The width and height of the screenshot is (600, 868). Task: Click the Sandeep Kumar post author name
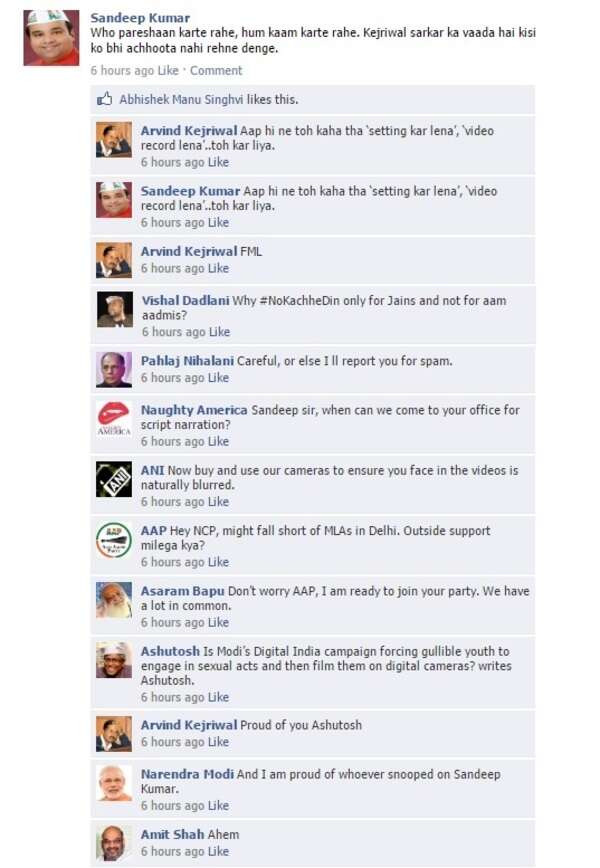pyautogui.click(x=140, y=18)
